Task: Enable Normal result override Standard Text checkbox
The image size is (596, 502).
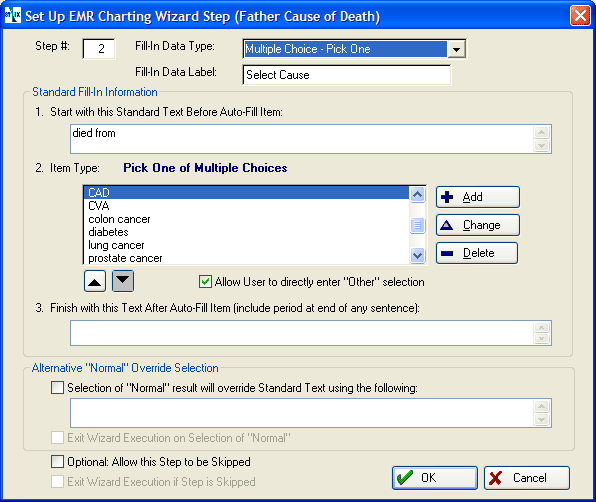Action: coord(57,388)
